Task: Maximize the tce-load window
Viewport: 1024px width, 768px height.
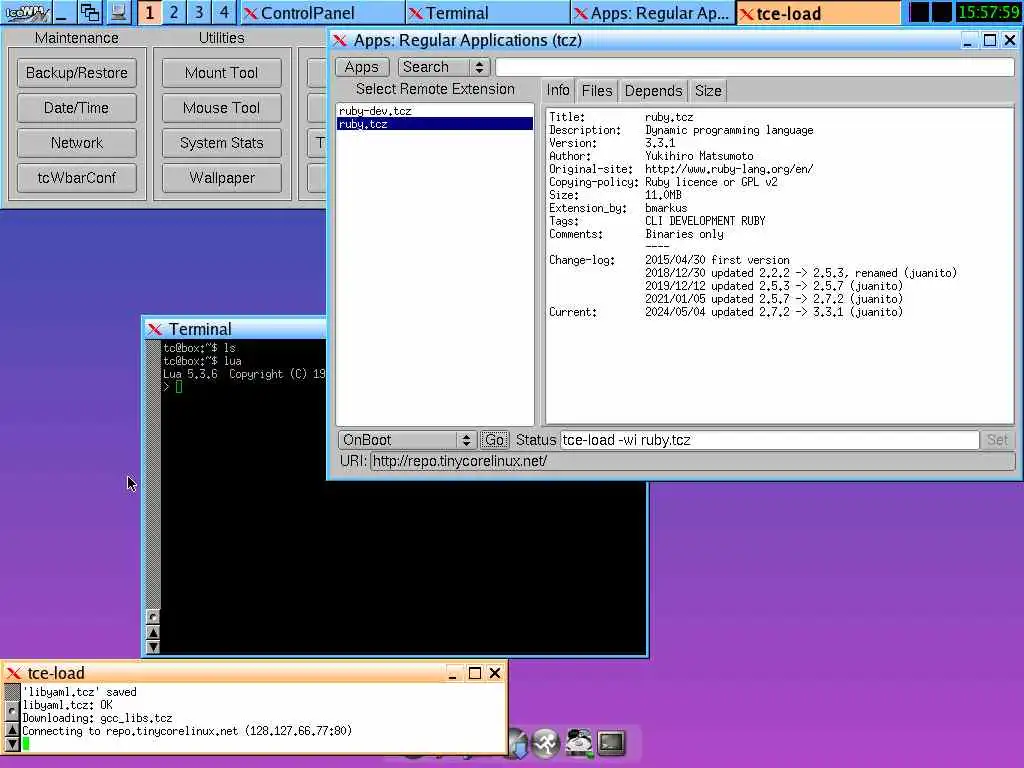Action: coord(475,673)
